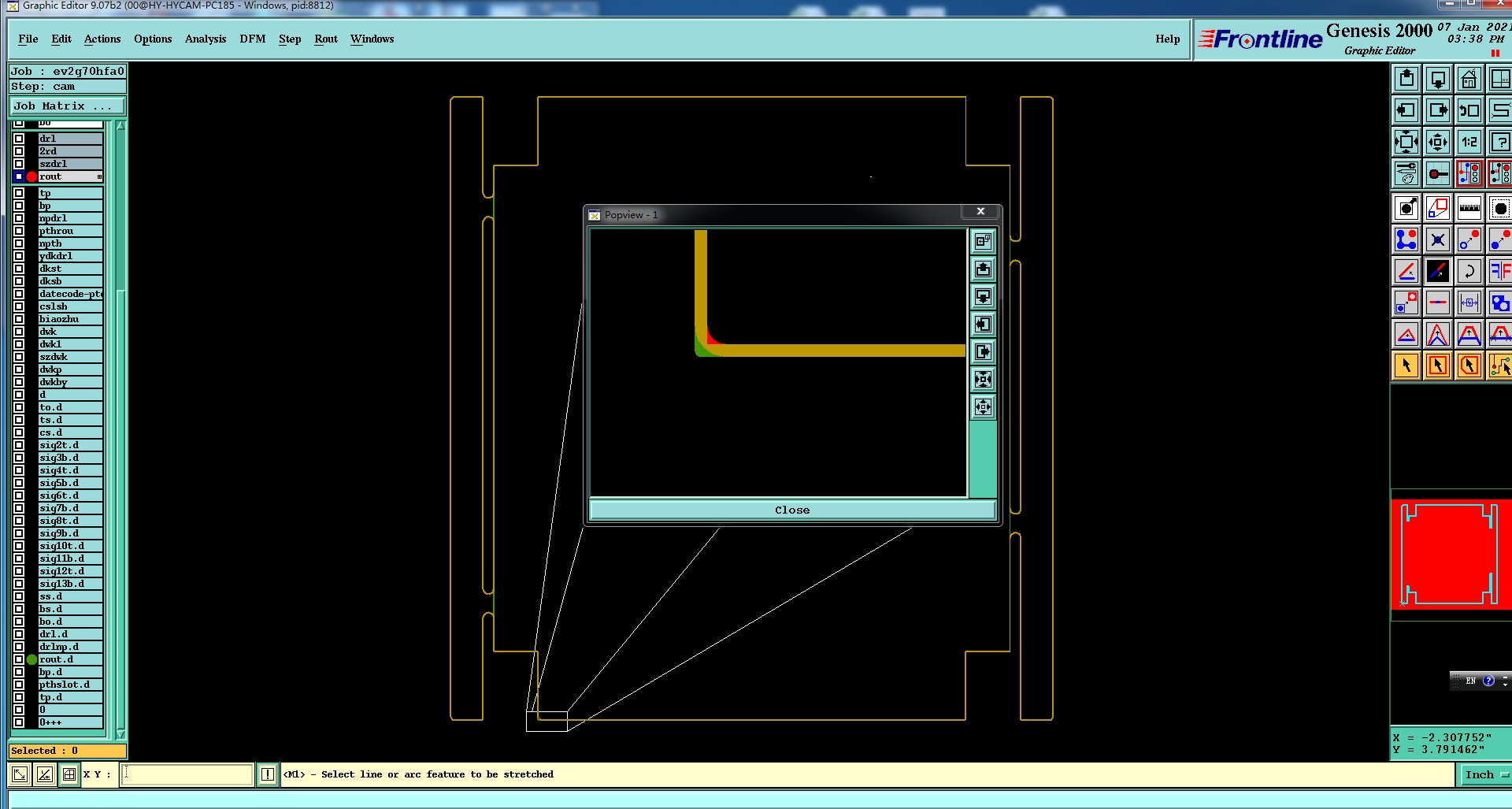Click the green dot next to rout.d layer
The height and width of the screenshot is (809, 1512).
point(31,659)
